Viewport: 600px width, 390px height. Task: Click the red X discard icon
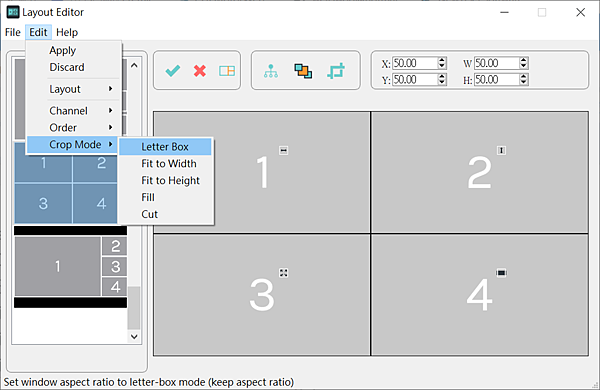[x=200, y=71]
